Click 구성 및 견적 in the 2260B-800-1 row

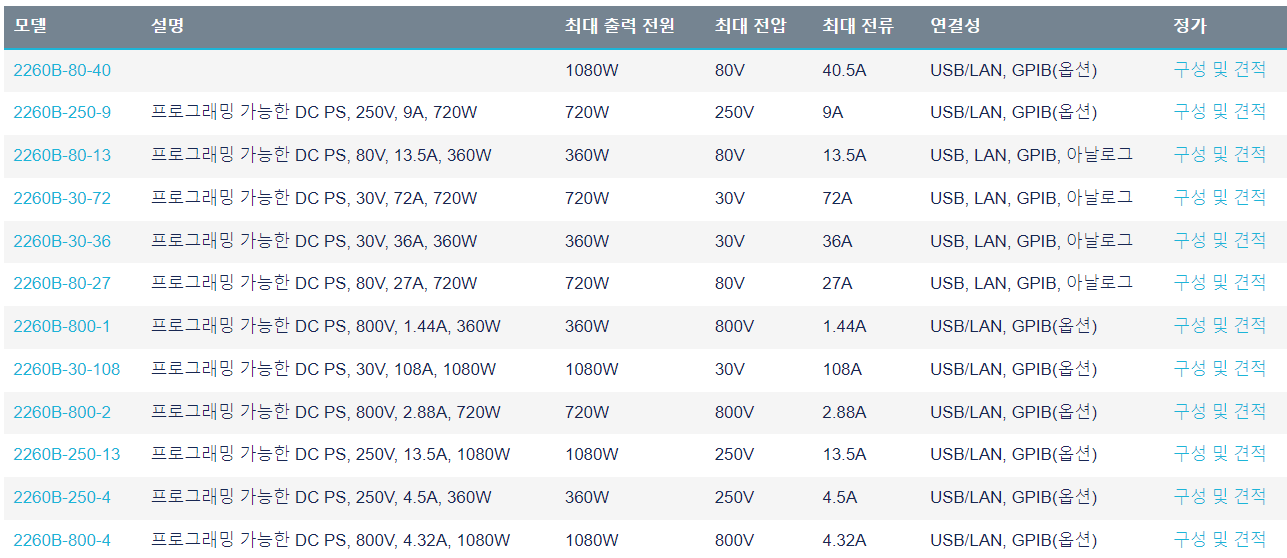click(1219, 326)
